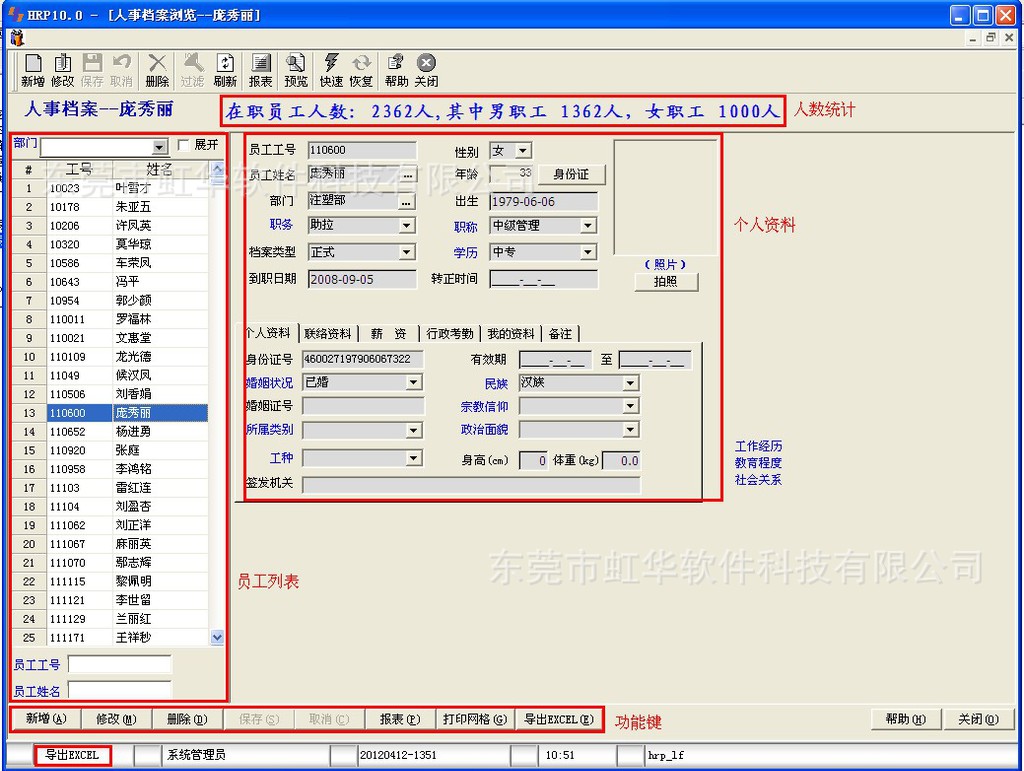
Task: Click the 刷新 (Refresh) toolbar icon
Action: tap(225, 70)
